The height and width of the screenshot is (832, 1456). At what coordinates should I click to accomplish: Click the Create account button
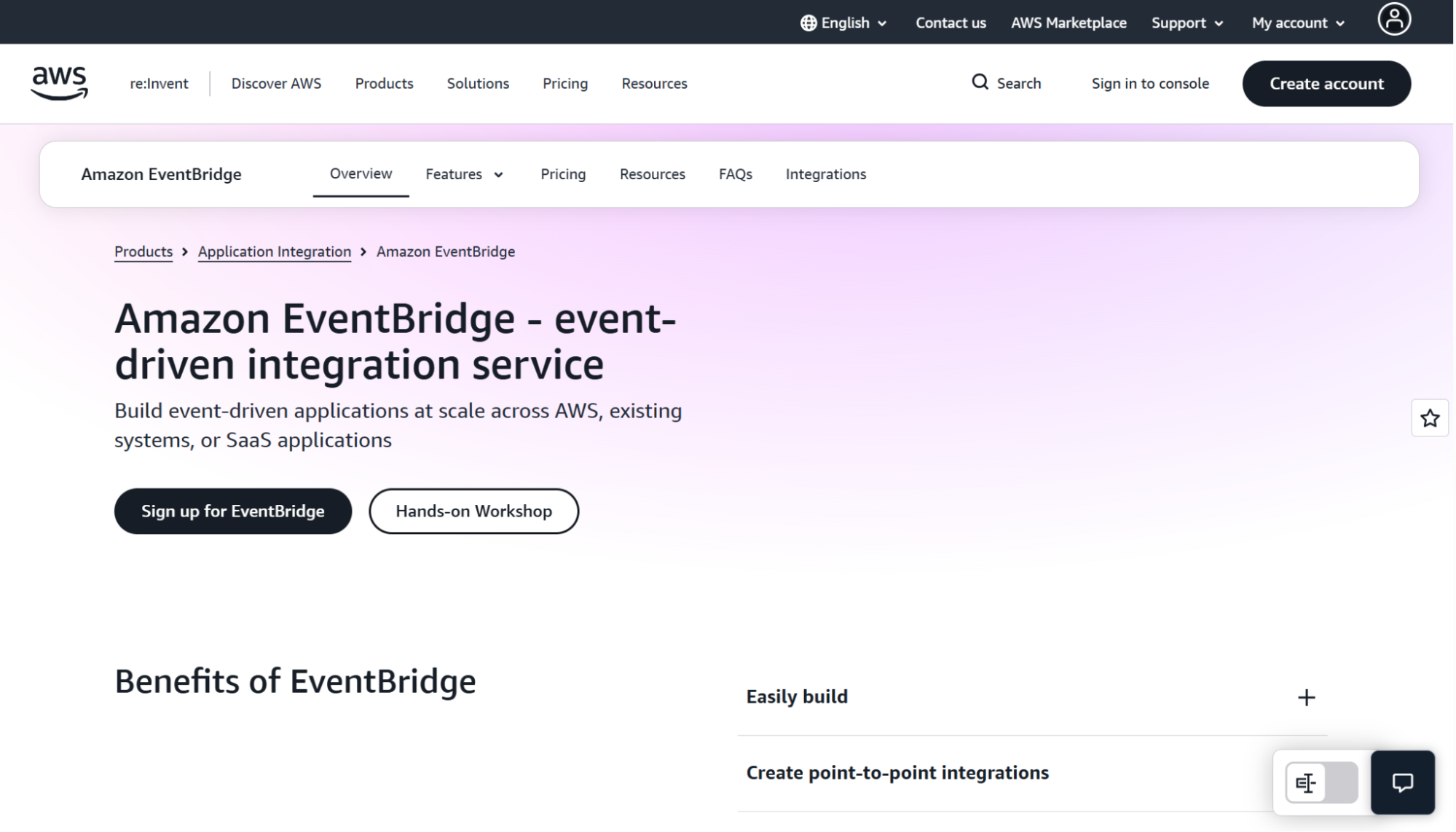click(x=1326, y=84)
